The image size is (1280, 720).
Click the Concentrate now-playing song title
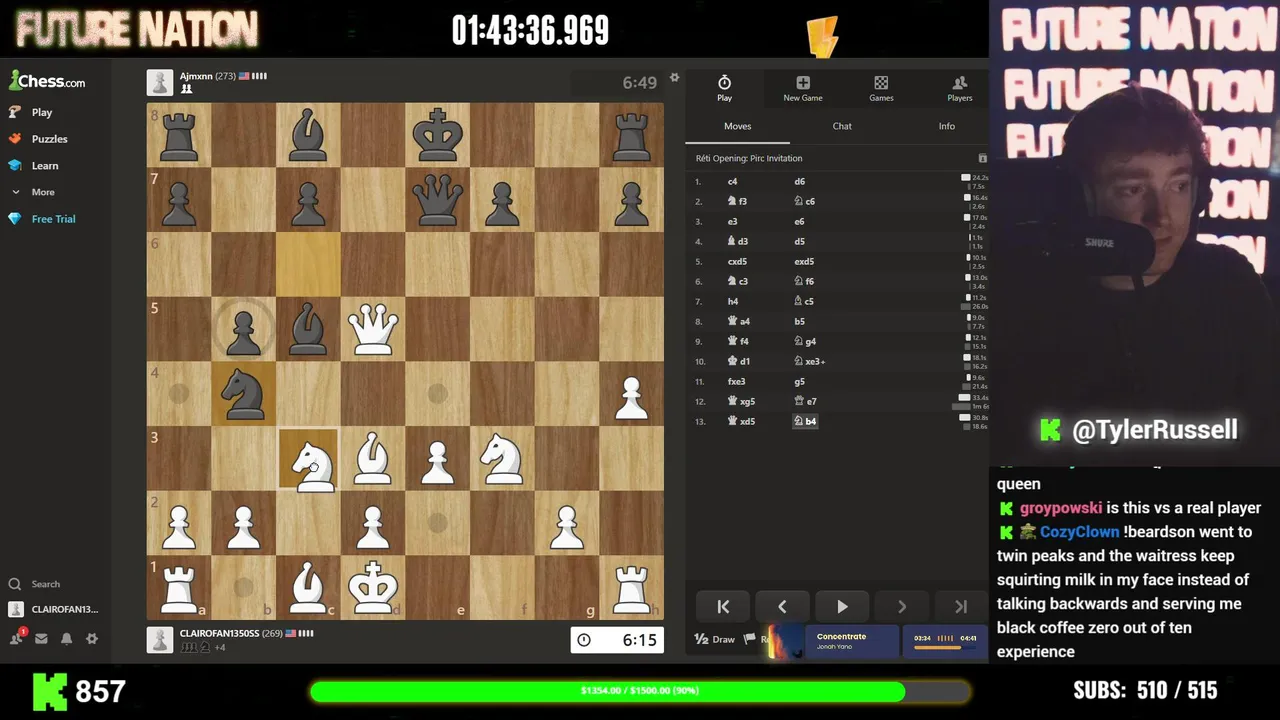[x=841, y=636]
